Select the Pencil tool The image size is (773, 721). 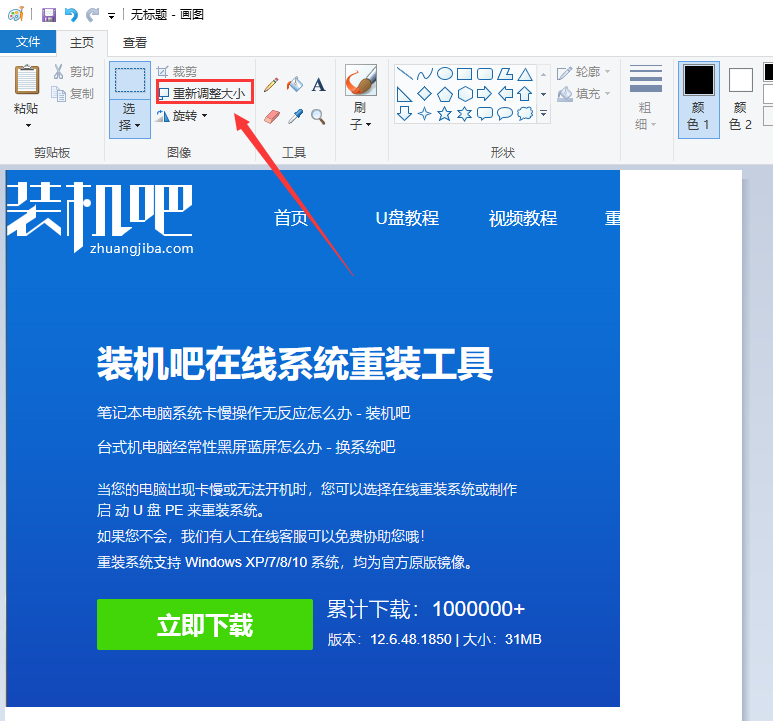(x=270, y=86)
